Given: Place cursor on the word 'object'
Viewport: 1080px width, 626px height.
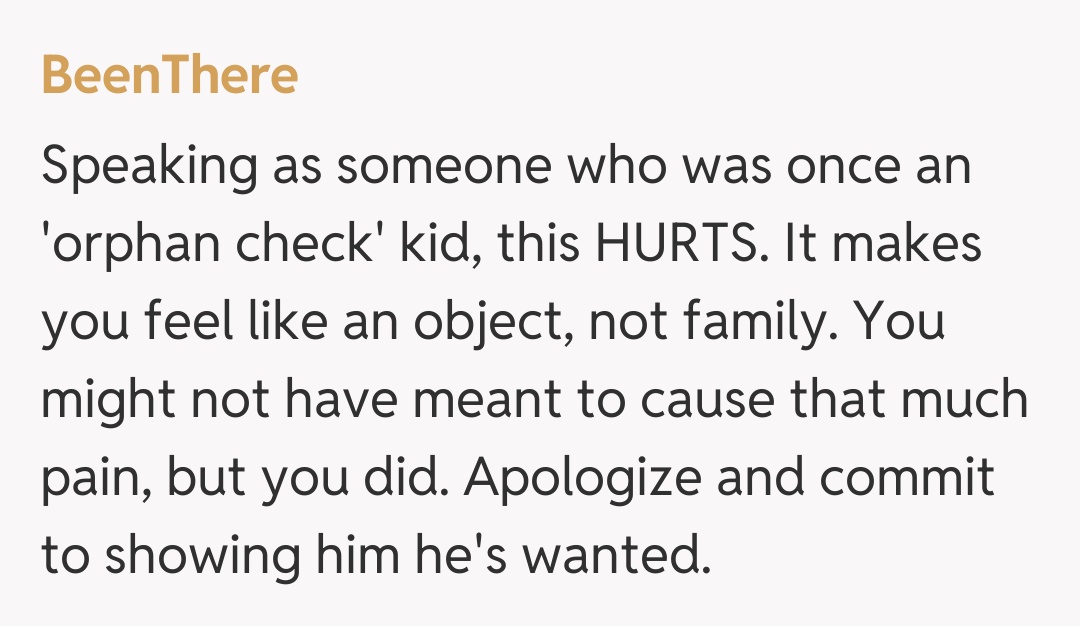Looking at the screenshot, I should pyautogui.click(x=501, y=324).
